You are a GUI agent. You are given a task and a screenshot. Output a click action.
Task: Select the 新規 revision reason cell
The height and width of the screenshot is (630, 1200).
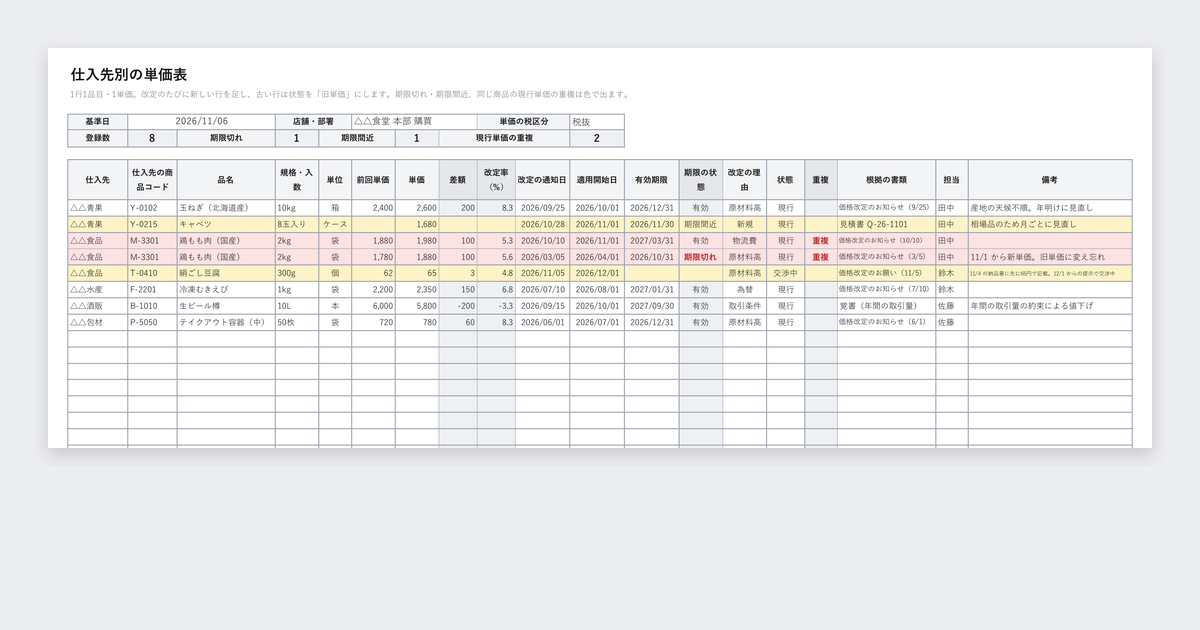(744, 225)
